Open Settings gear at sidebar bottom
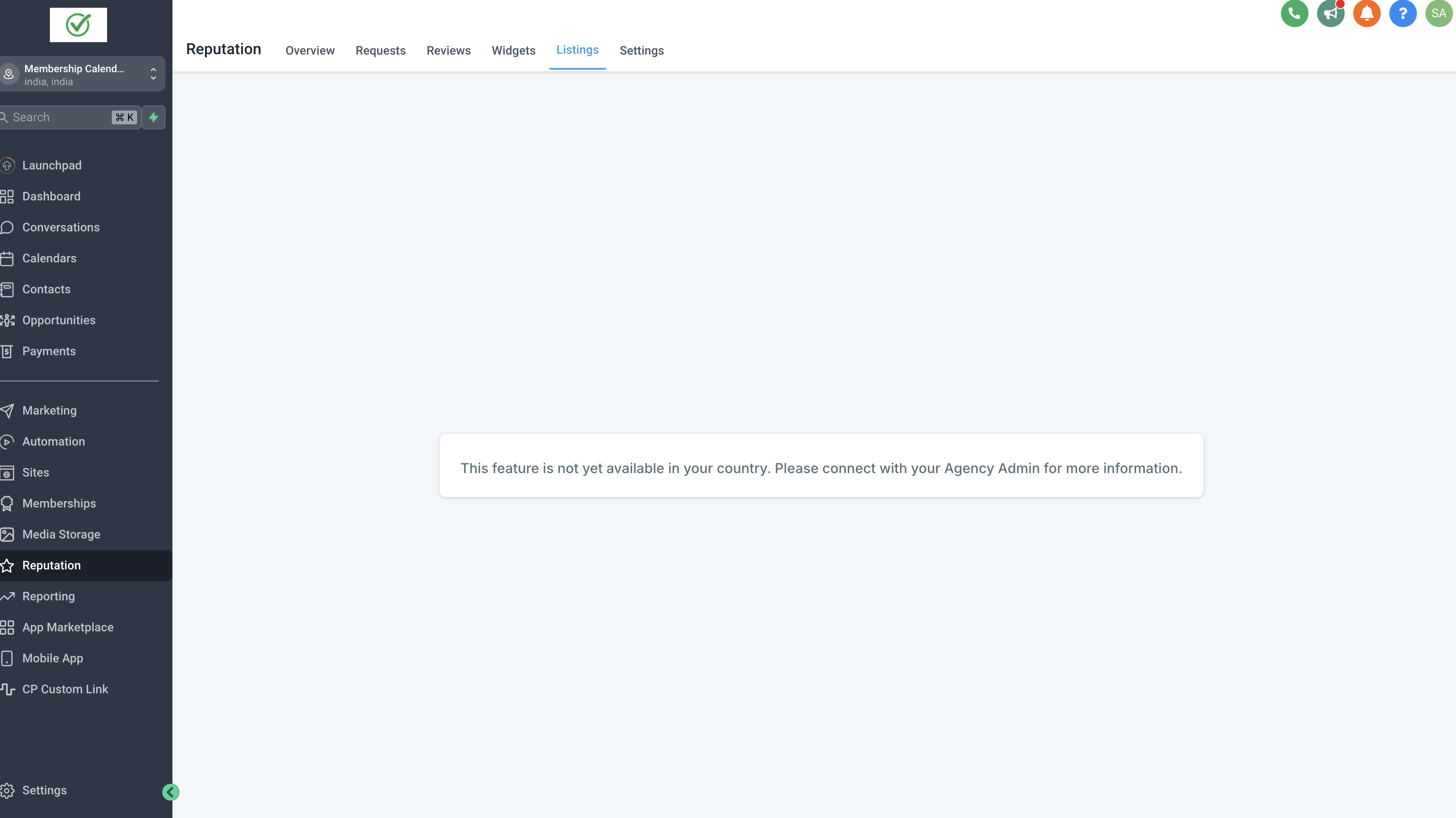The height and width of the screenshot is (818, 1456). tap(44, 790)
